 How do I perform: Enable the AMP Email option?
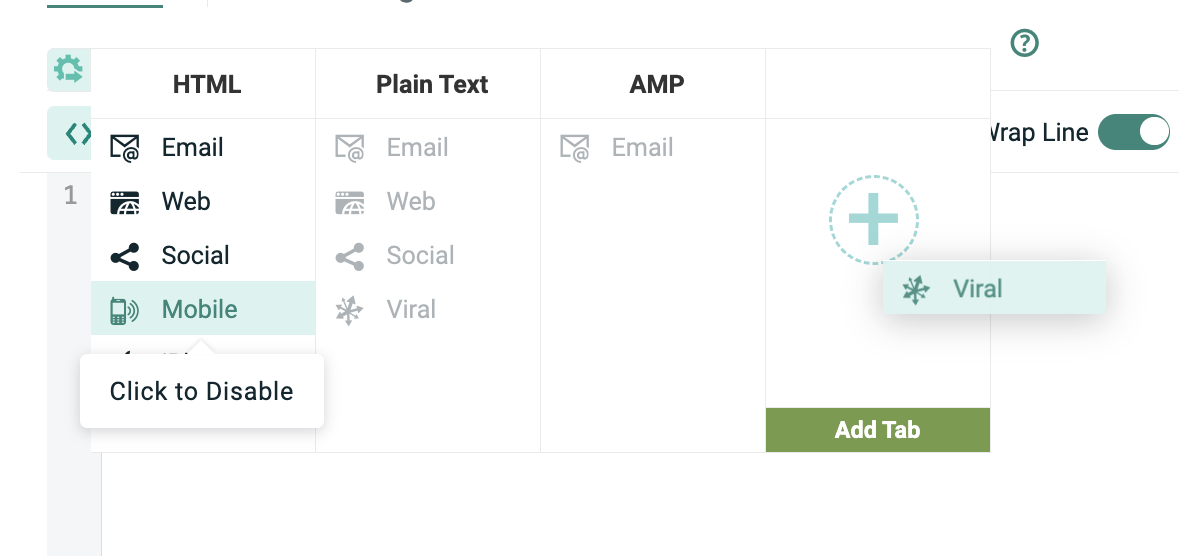click(x=642, y=148)
